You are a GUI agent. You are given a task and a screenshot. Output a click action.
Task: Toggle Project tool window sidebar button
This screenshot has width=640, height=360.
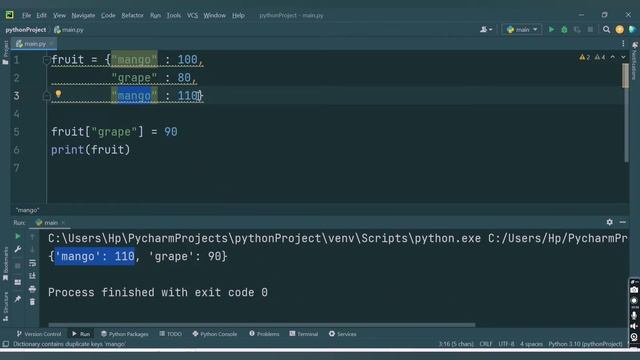[x=5, y=53]
